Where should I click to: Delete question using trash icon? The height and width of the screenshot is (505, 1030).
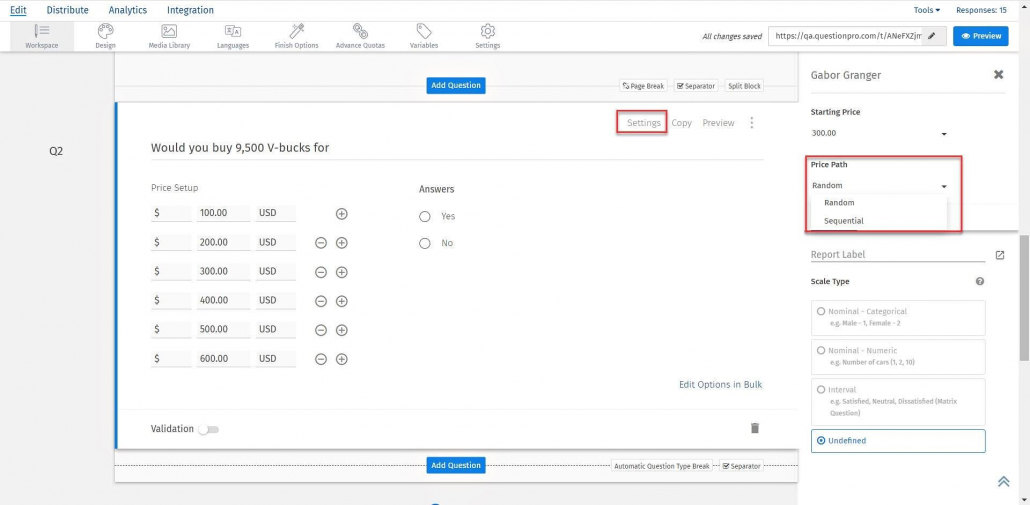tap(755, 428)
